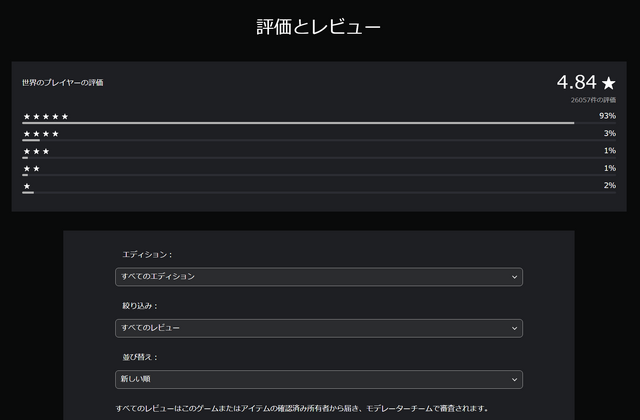Viewport: 640px width, 420px height.
Task: Click the 世界のプレイヤーの評価 label
Action: coord(62,82)
